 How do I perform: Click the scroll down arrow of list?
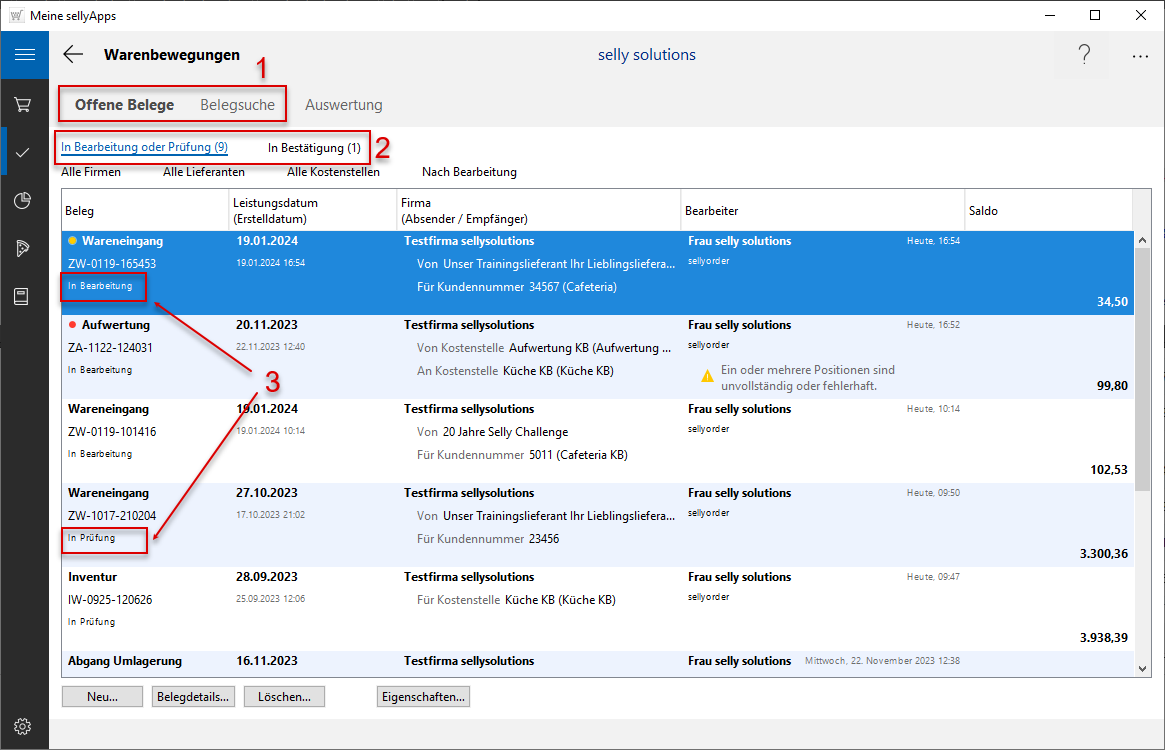click(x=1142, y=667)
